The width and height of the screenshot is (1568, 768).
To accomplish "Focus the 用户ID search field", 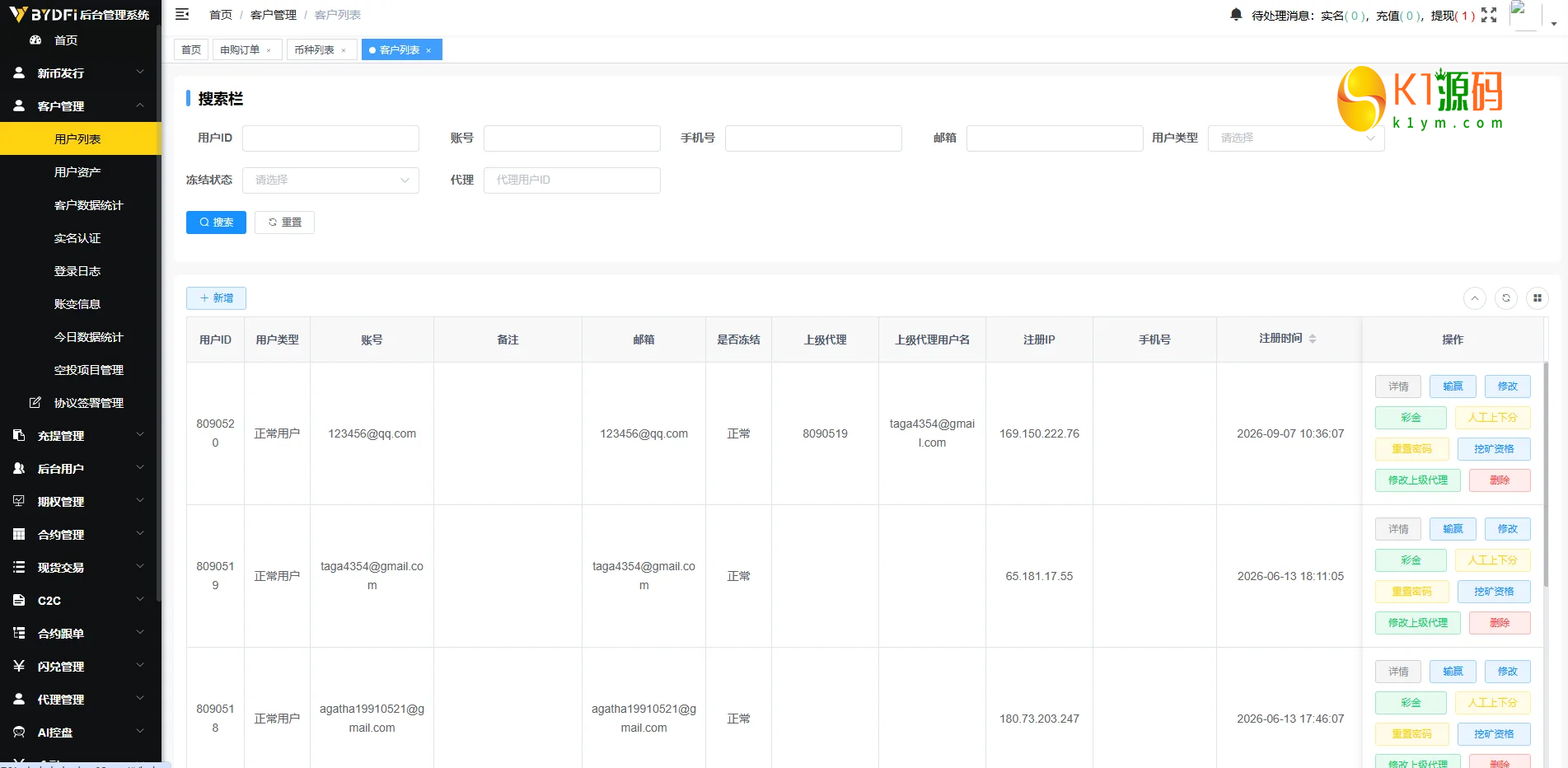I will coord(330,138).
